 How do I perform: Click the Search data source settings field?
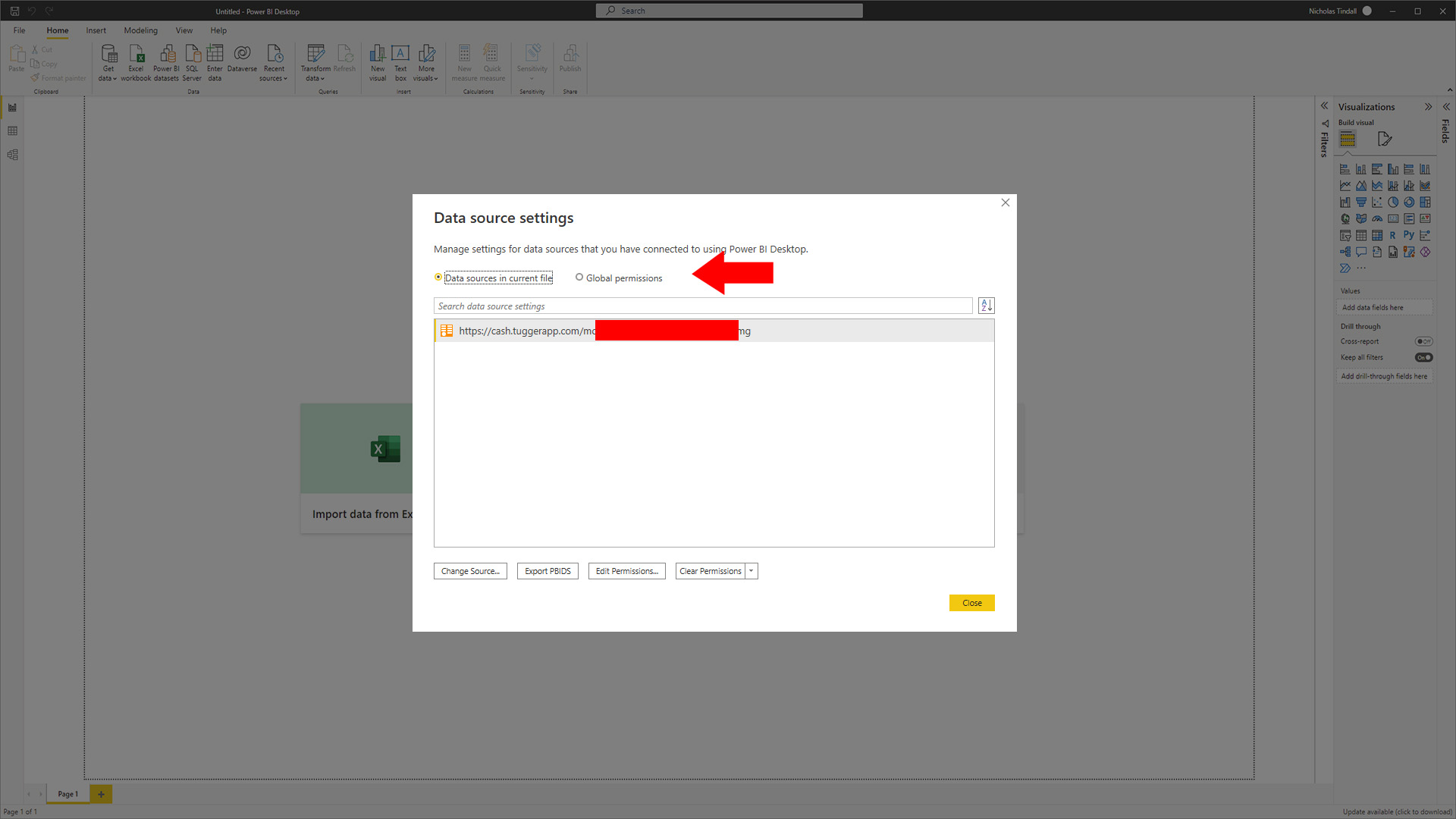pos(702,306)
